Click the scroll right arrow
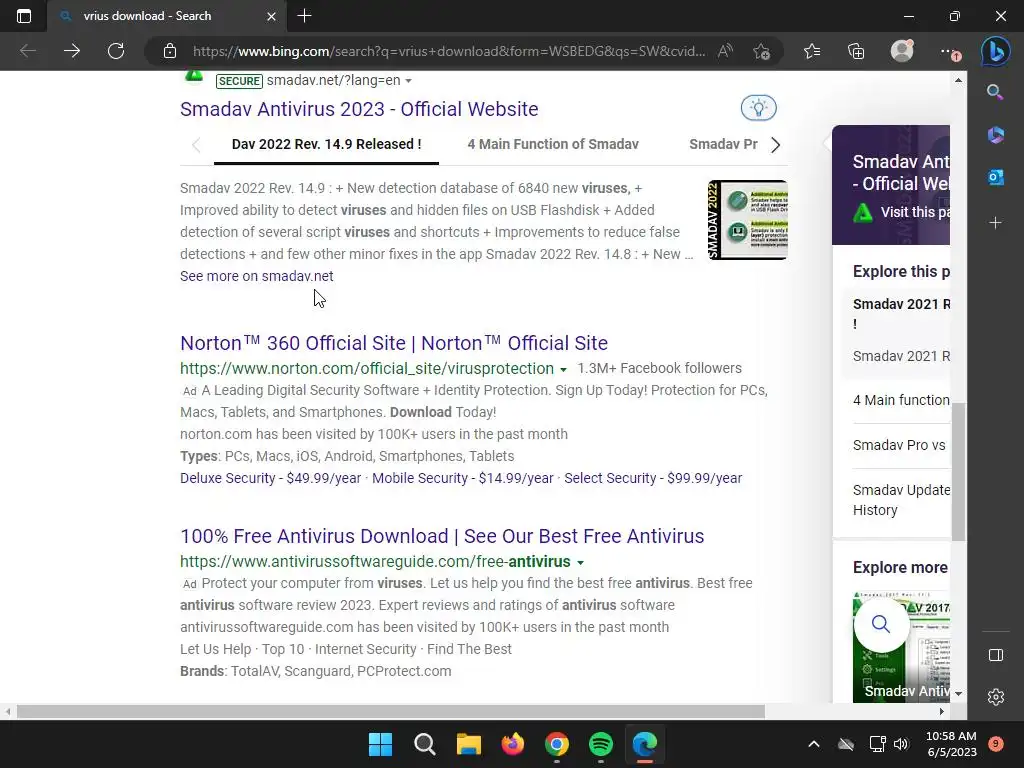 [x=942, y=712]
